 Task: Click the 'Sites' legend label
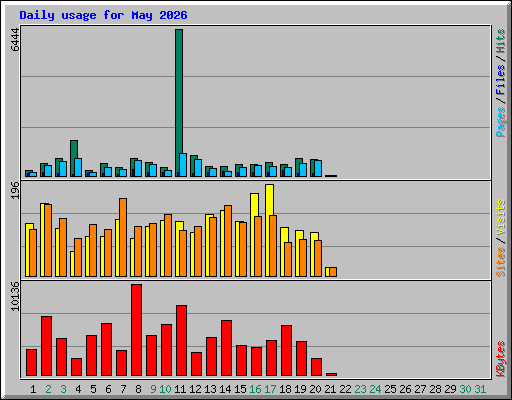tap(500, 262)
